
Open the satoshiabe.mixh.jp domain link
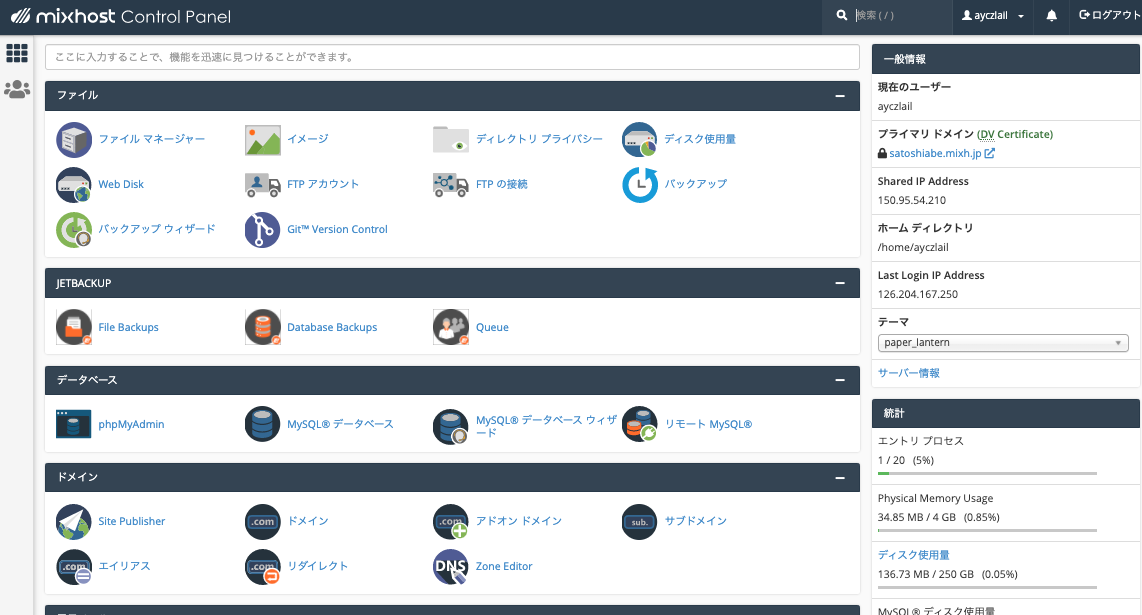point(935,154)
